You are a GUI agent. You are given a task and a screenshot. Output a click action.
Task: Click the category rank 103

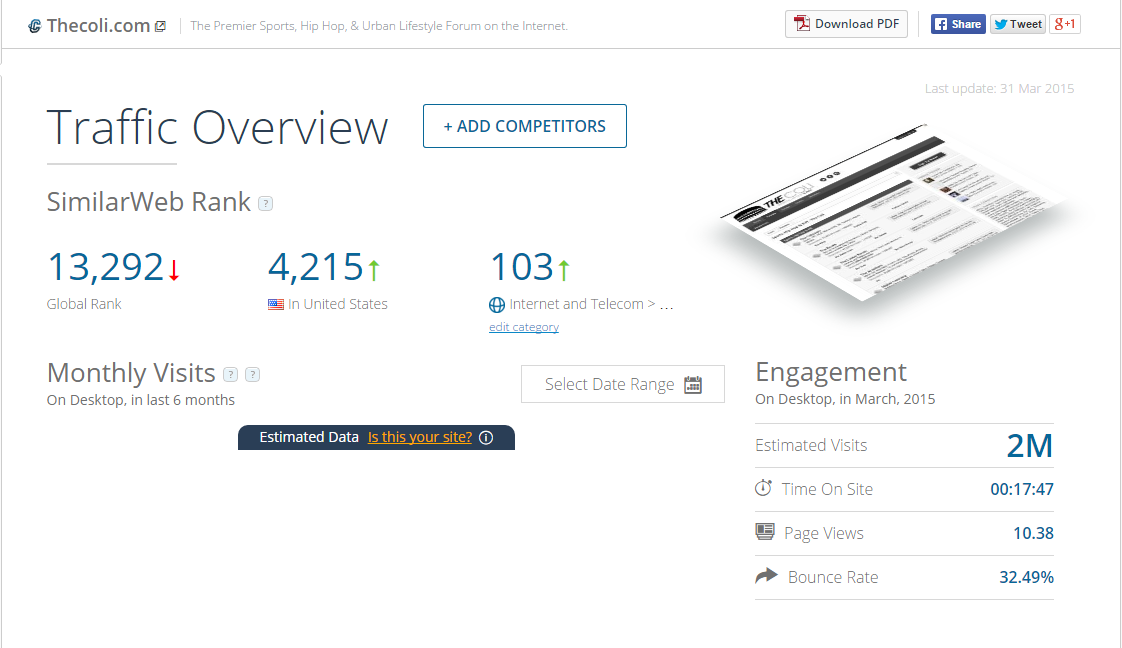pos(522,267)
